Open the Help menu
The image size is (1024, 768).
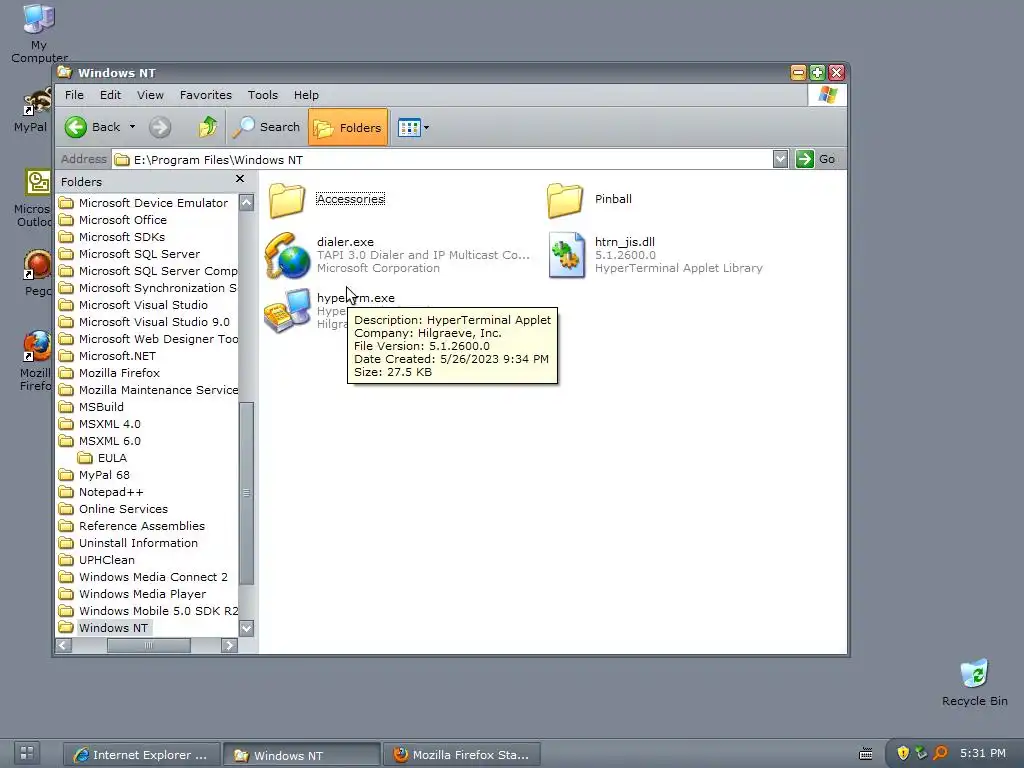[x=306, y=95]
